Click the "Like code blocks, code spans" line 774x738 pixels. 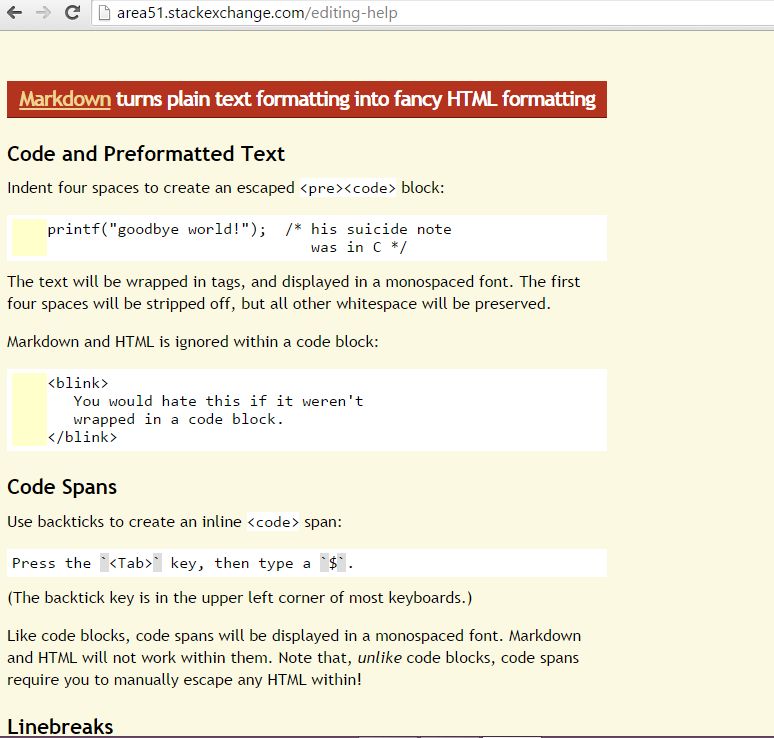[x=294, y=636]
